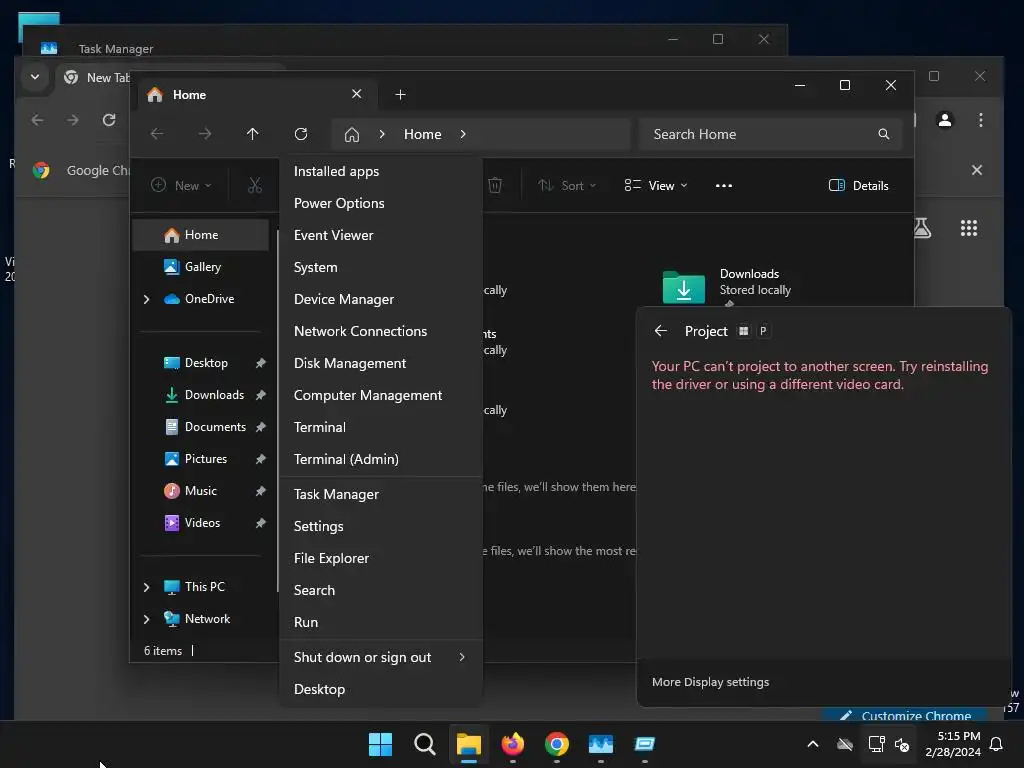Viewport: 1024px width, 768px height.
Task: Click the File Explorer forward arrow
Action: click(205, 134)
